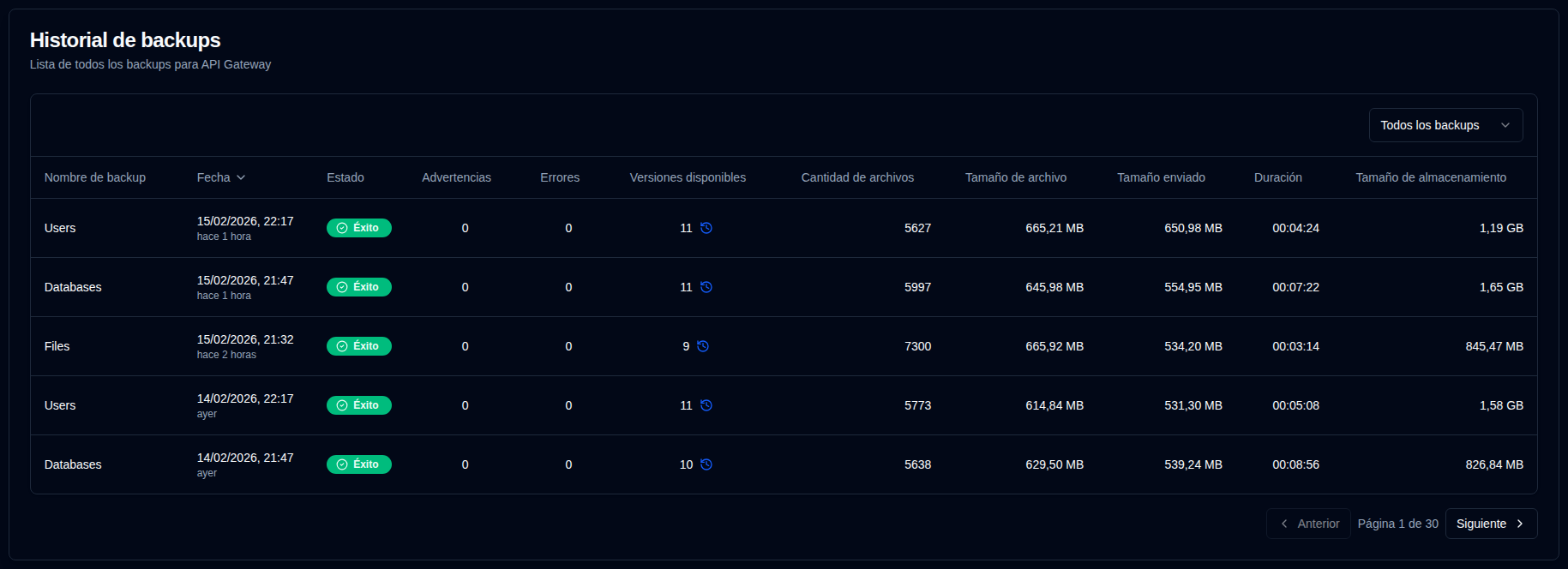Click Éxito status badge in Files row
Image resolution: width=1568 pixels, height=569 pixels.
(358, 346)
